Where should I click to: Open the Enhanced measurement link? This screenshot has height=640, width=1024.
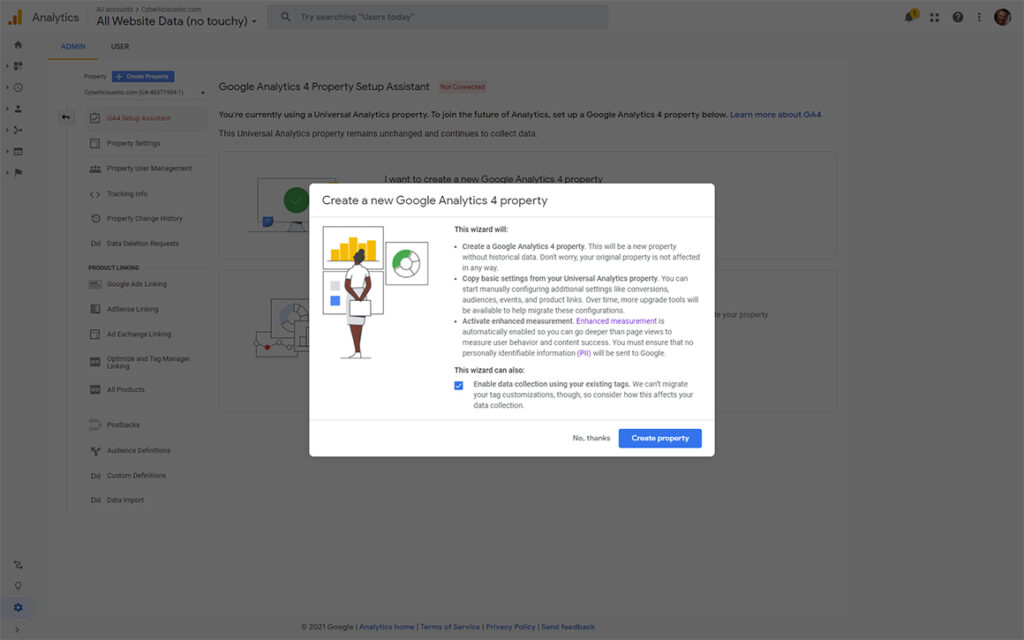point(616,321)
